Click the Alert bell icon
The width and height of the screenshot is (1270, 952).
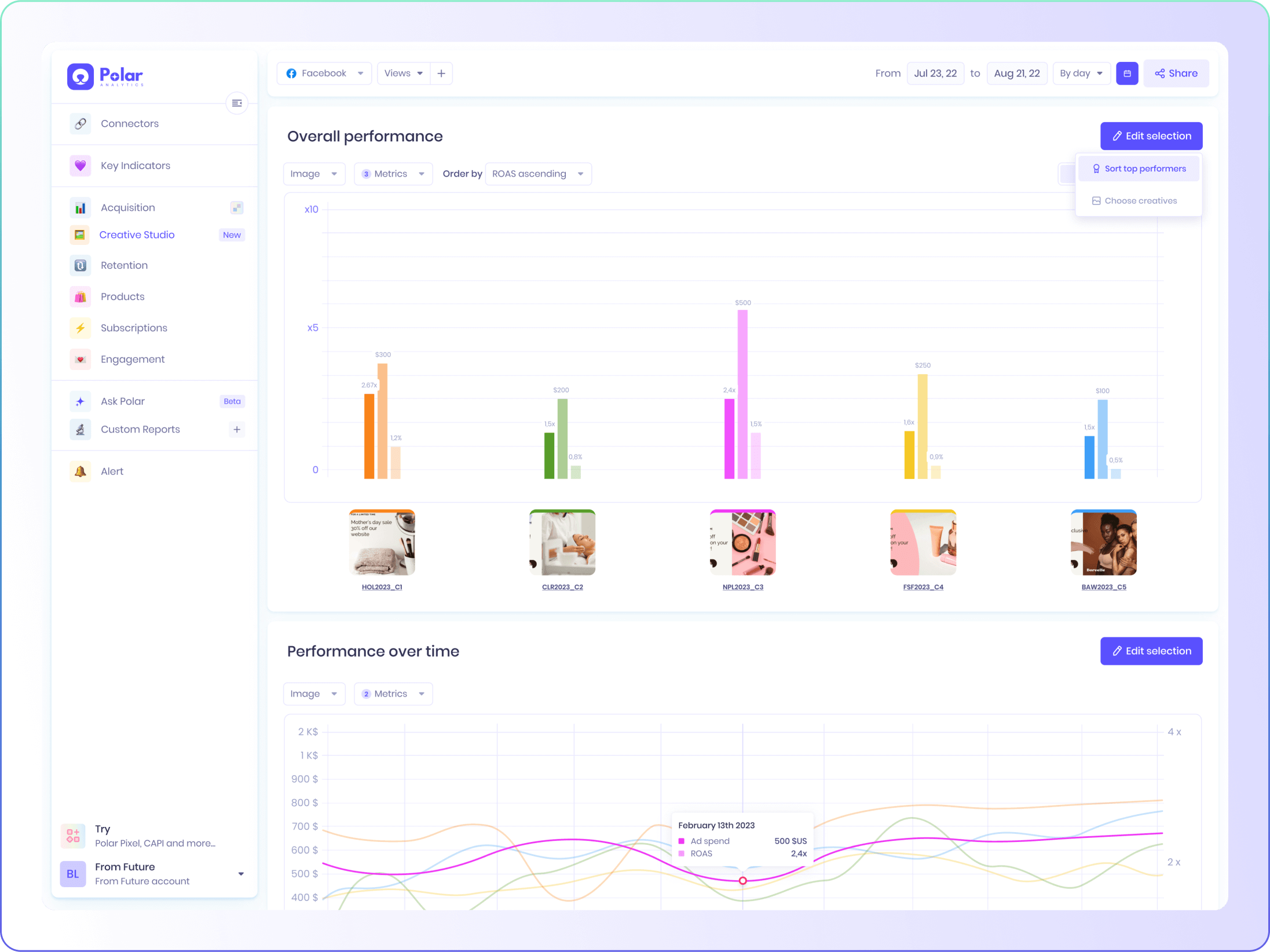point(80,471)
